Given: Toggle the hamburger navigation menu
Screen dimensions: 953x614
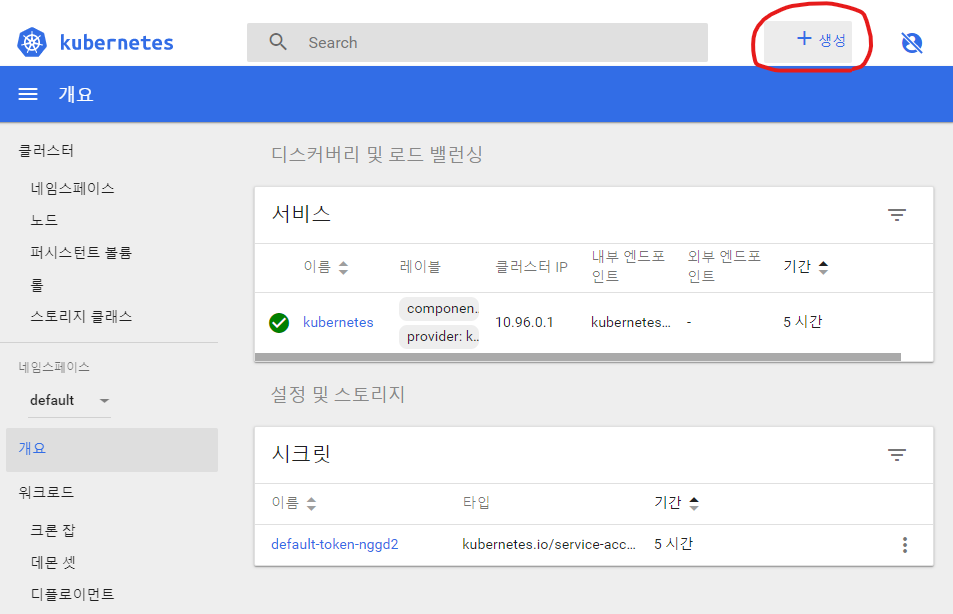Looking at the screenshot, I should click(x=28, y=94).
